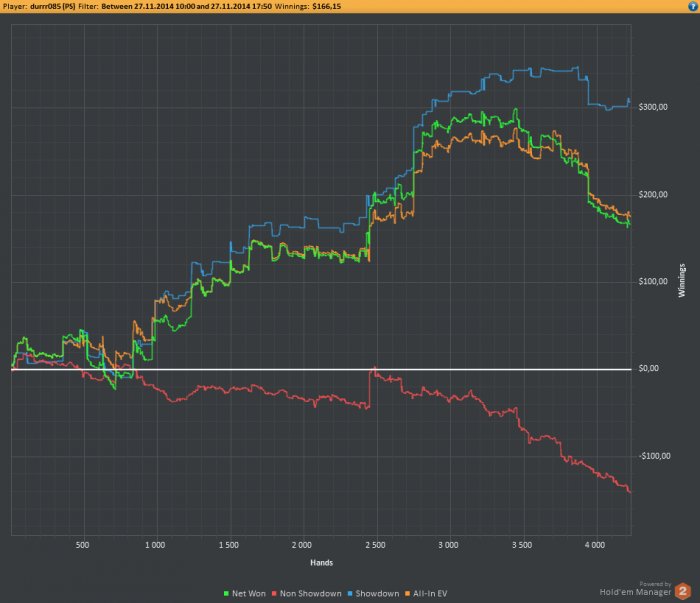Viewport: 700px width, 603px height.
Task: Click the -$100,00 axis label
Action: coord(654,456)
